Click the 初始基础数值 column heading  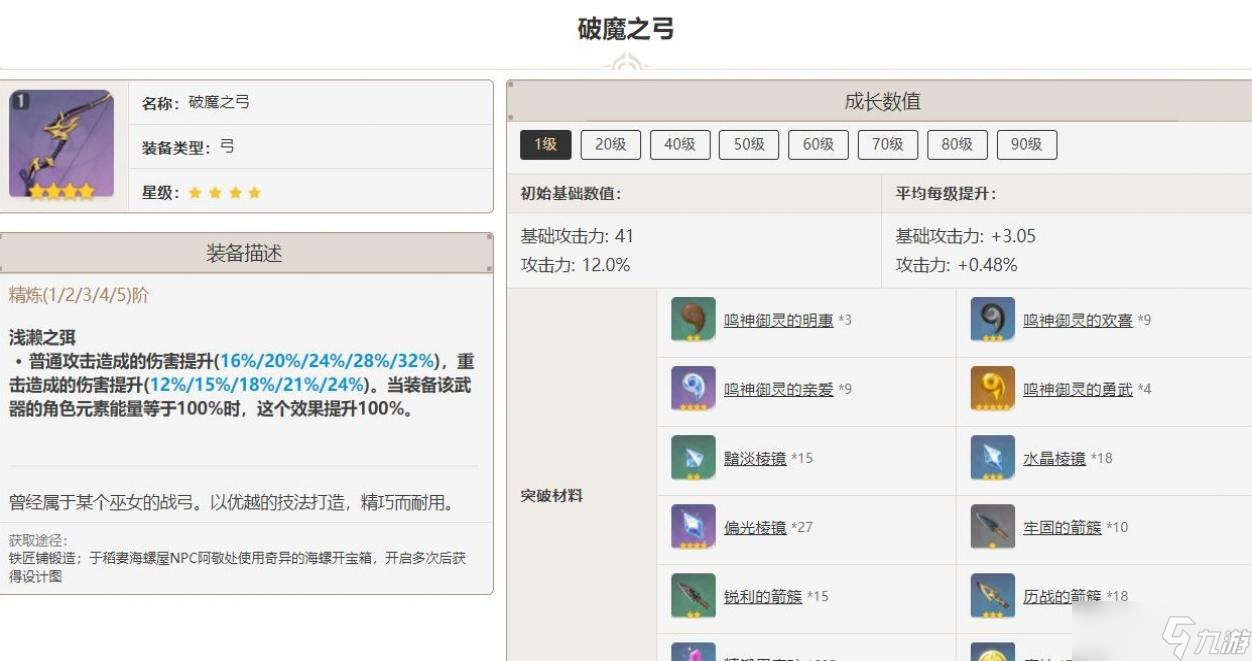pyautogui.click(x=570, y=194)
